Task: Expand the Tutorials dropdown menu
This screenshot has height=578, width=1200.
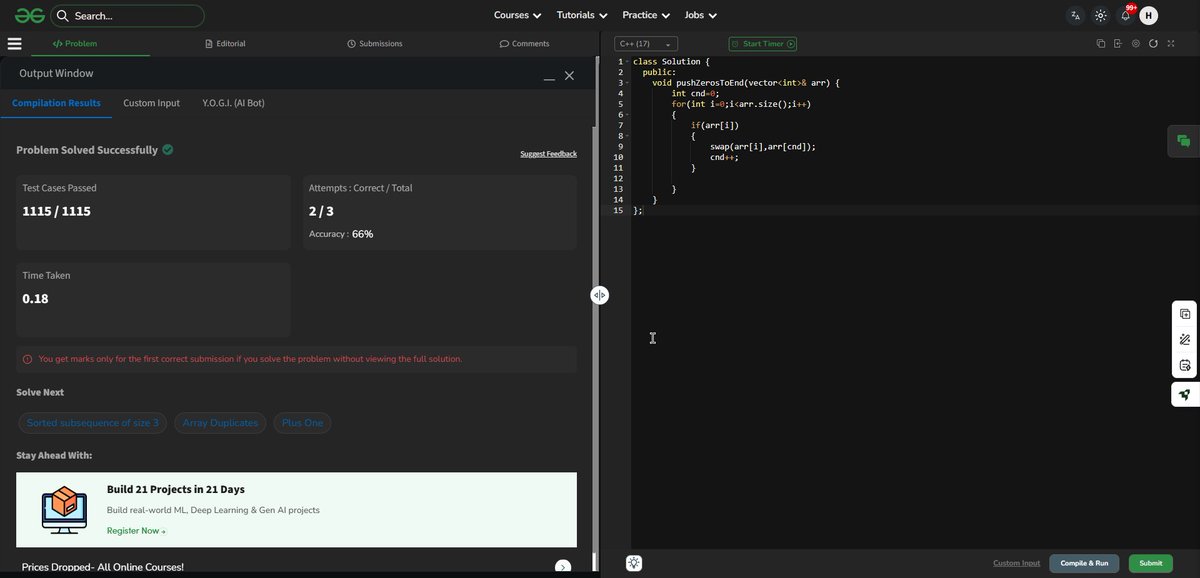Action: tap(582, 15)
